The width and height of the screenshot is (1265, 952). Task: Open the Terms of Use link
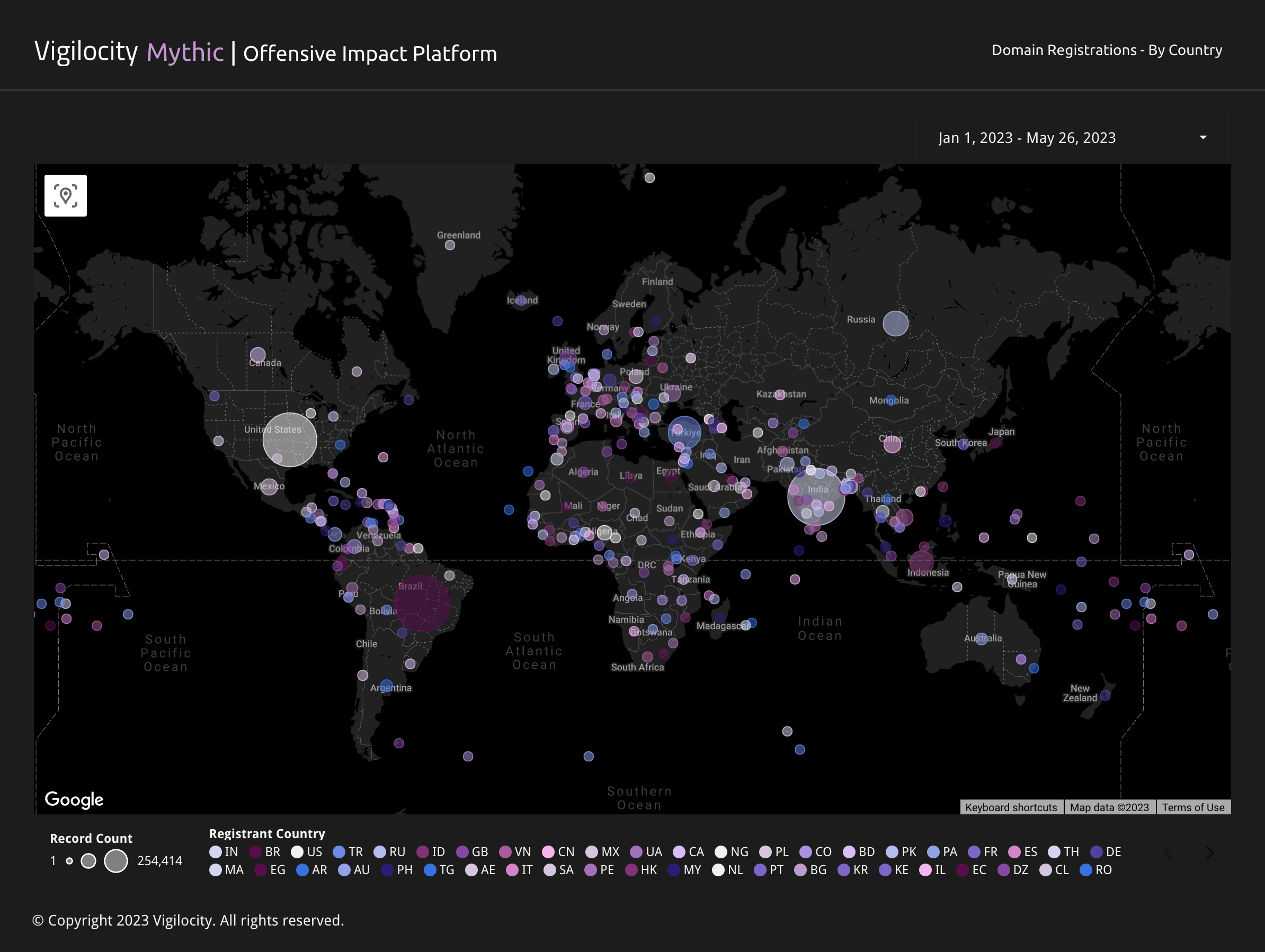pos(1192,807)
